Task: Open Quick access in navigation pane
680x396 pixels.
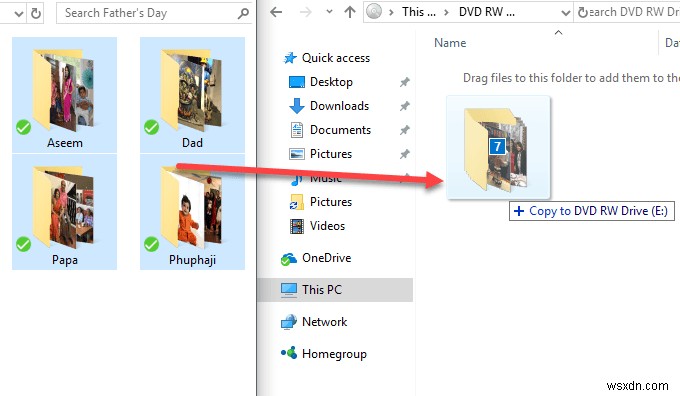Action: 336,58
